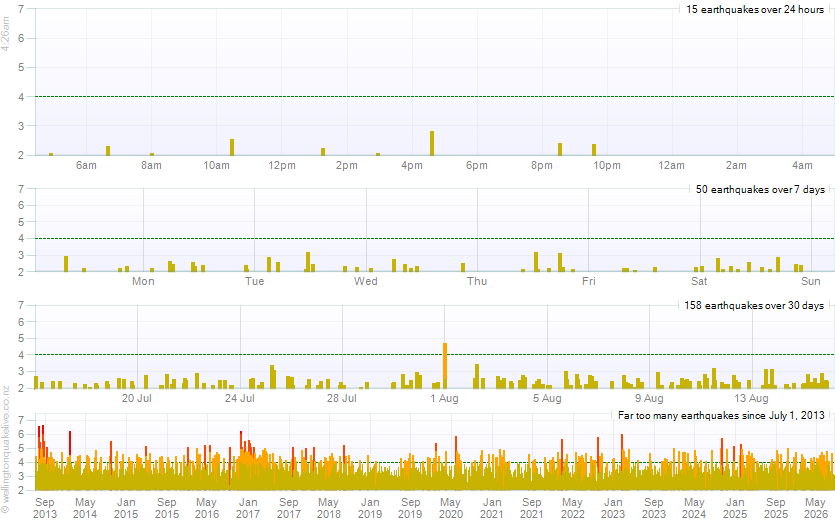Click the 'May 2020' label in history chart

(451, 508)
